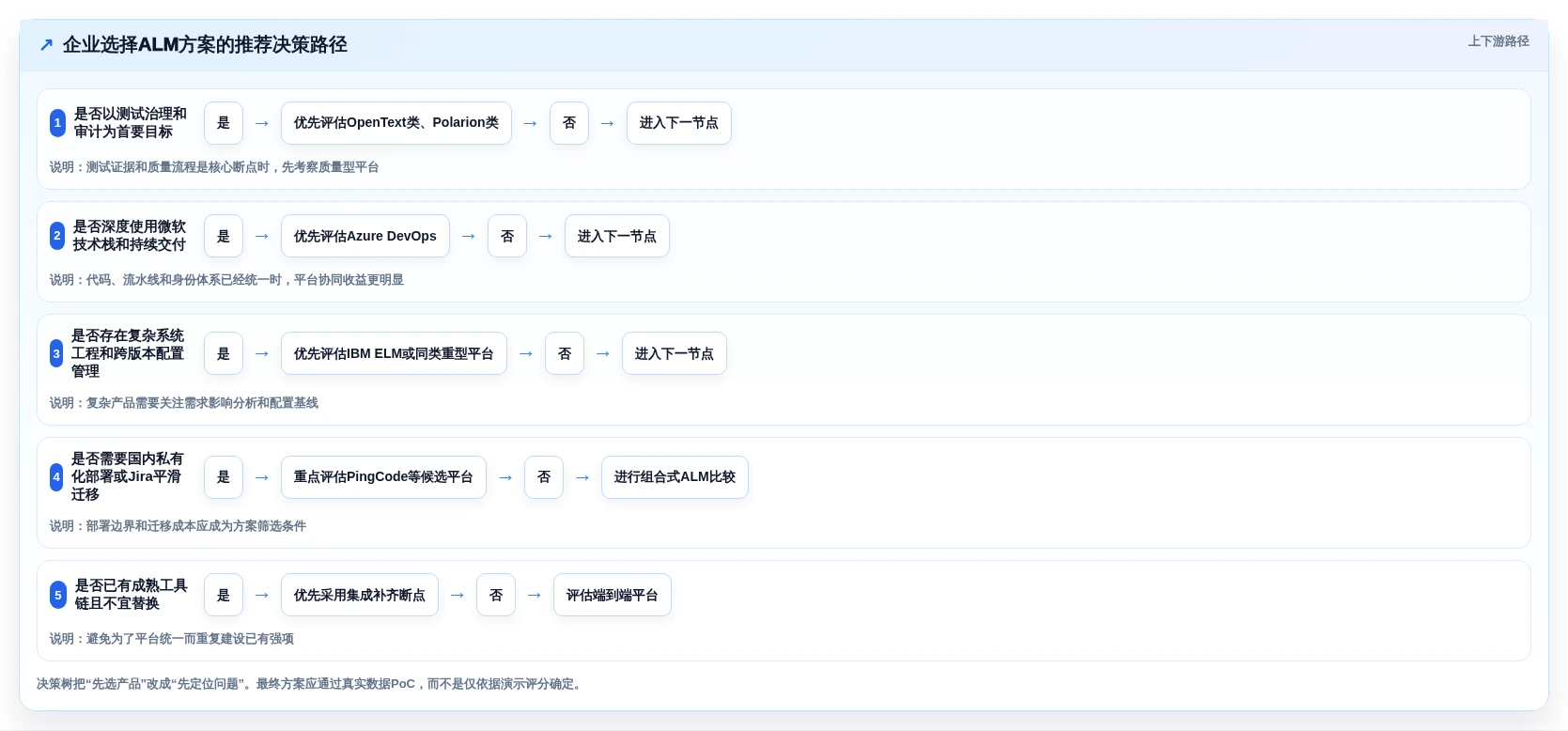Open 优先评估IBM ELM或同类重型平台 box
Image resolution: width=1568 pixels, height=731 pixels.
(394, 353)
